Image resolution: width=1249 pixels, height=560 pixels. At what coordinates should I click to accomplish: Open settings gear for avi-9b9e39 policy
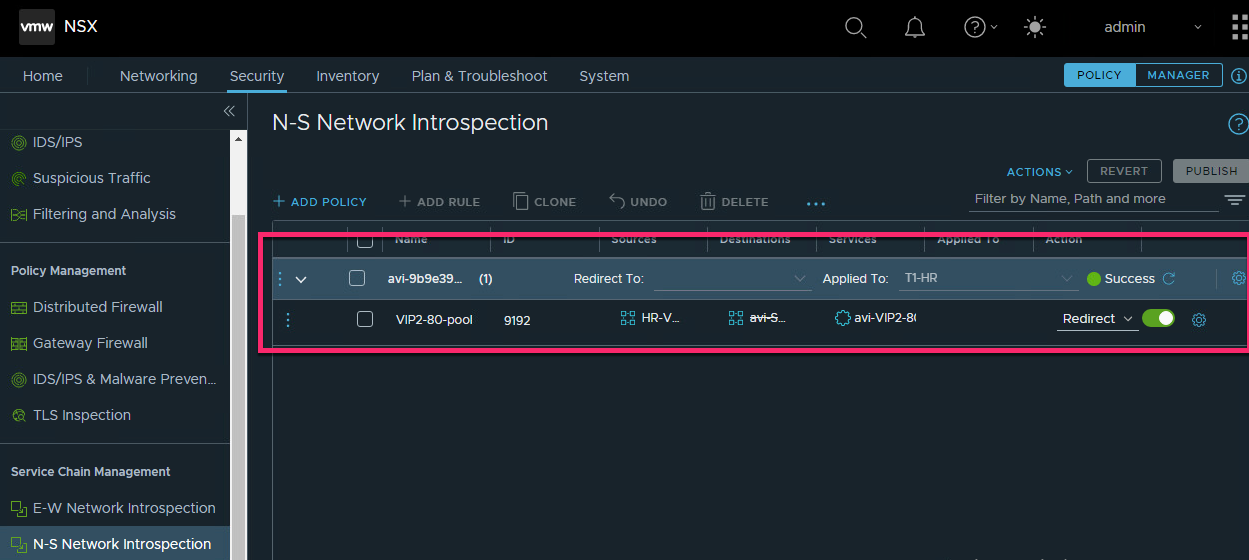tap(1240, 279)
